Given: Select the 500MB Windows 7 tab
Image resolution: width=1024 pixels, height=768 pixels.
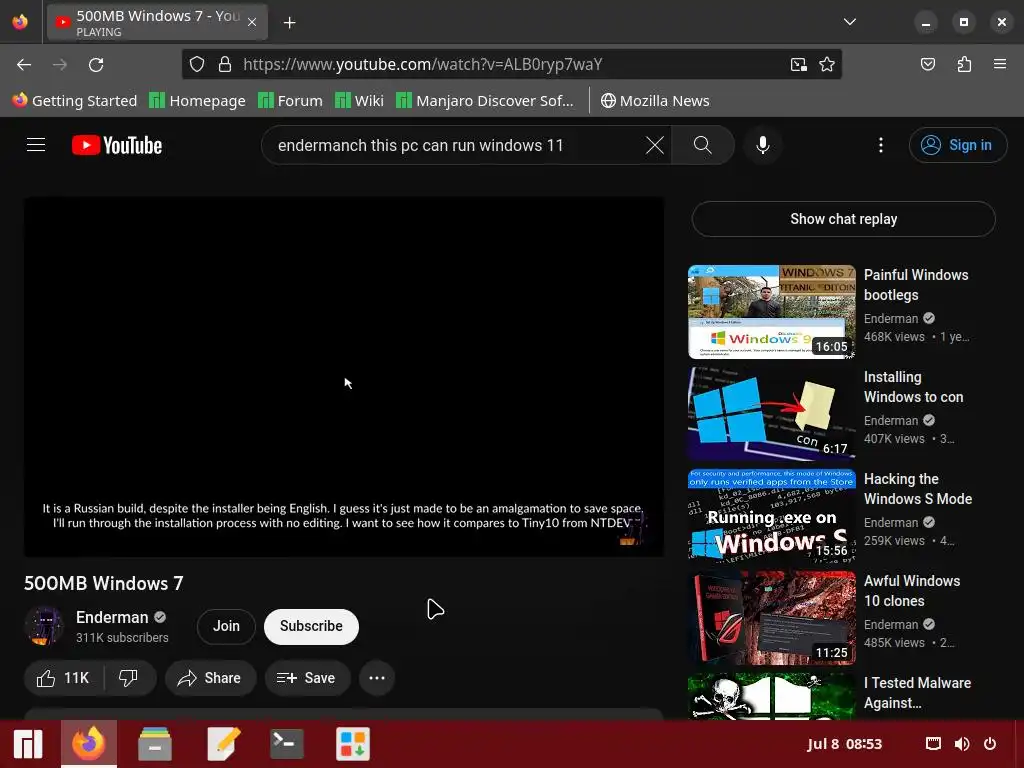Looking at the screenshot, I should 157,22.
